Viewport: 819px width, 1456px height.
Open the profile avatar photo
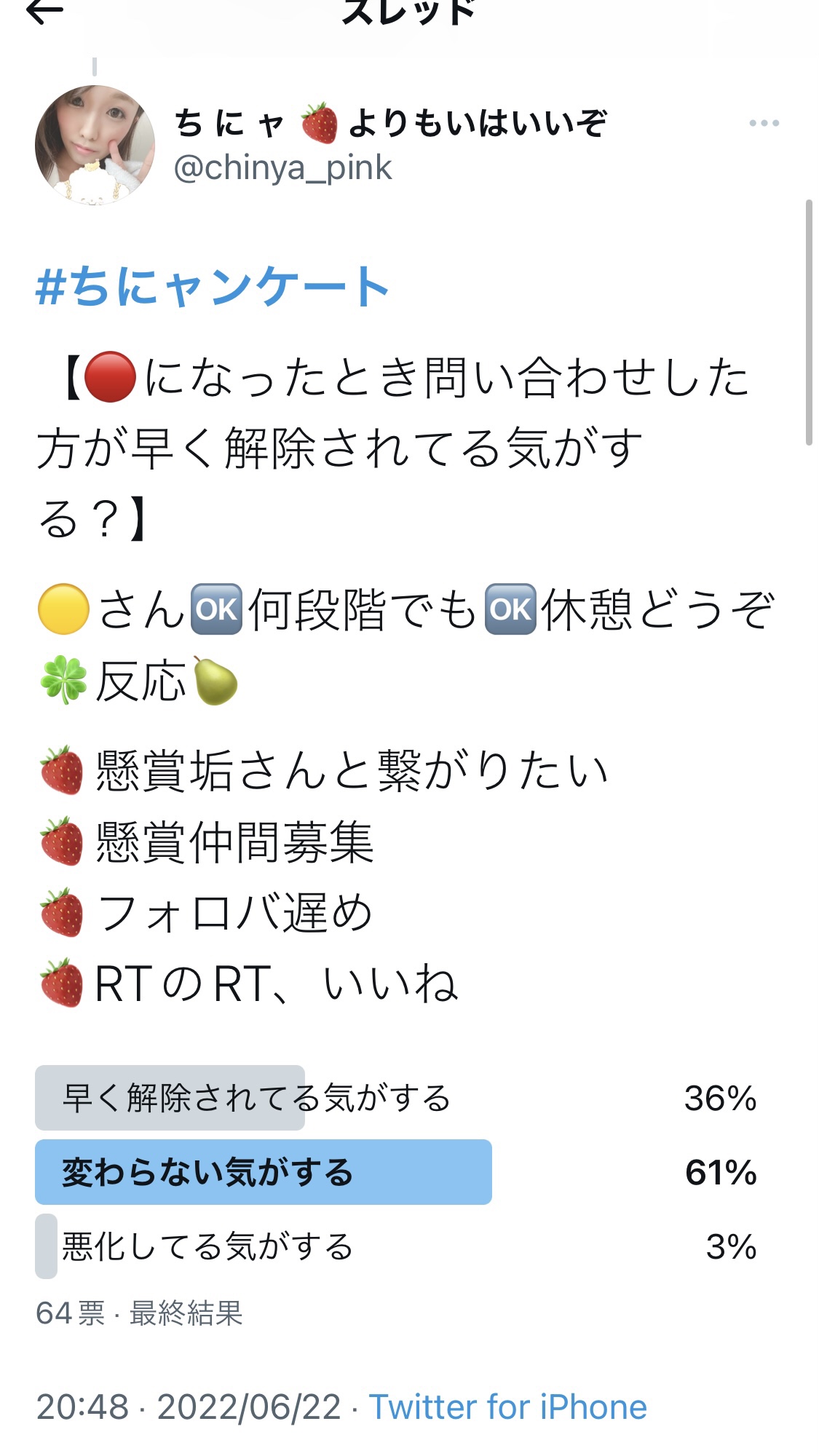coord(95,145)
